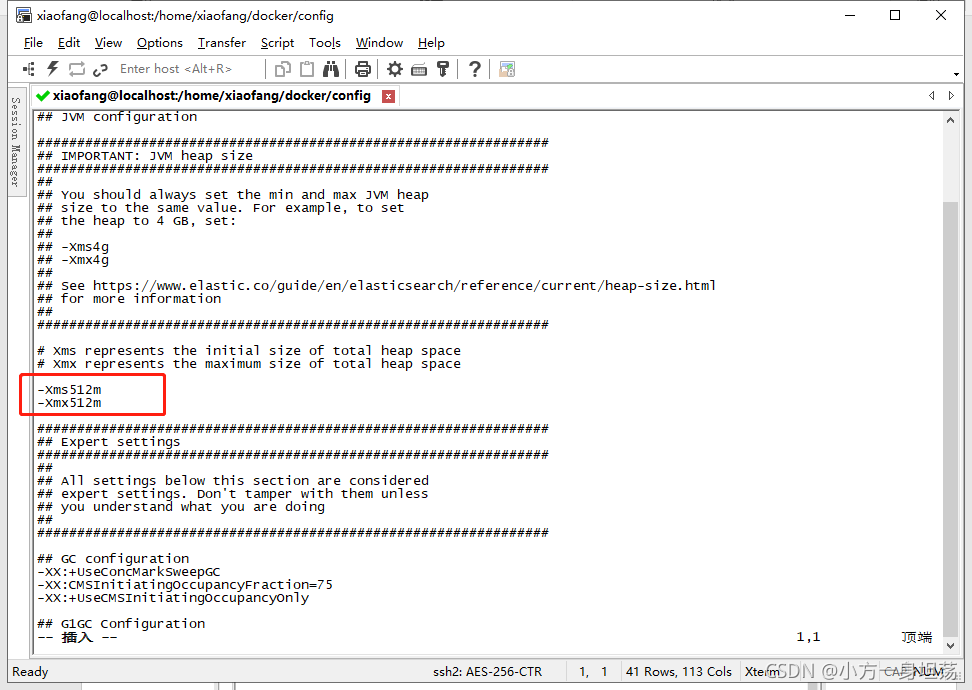Click the 'ssh2: AES-256-CTR' status bar entry
Viewport: 972px width, 690px height.
[x=487, y=672]
